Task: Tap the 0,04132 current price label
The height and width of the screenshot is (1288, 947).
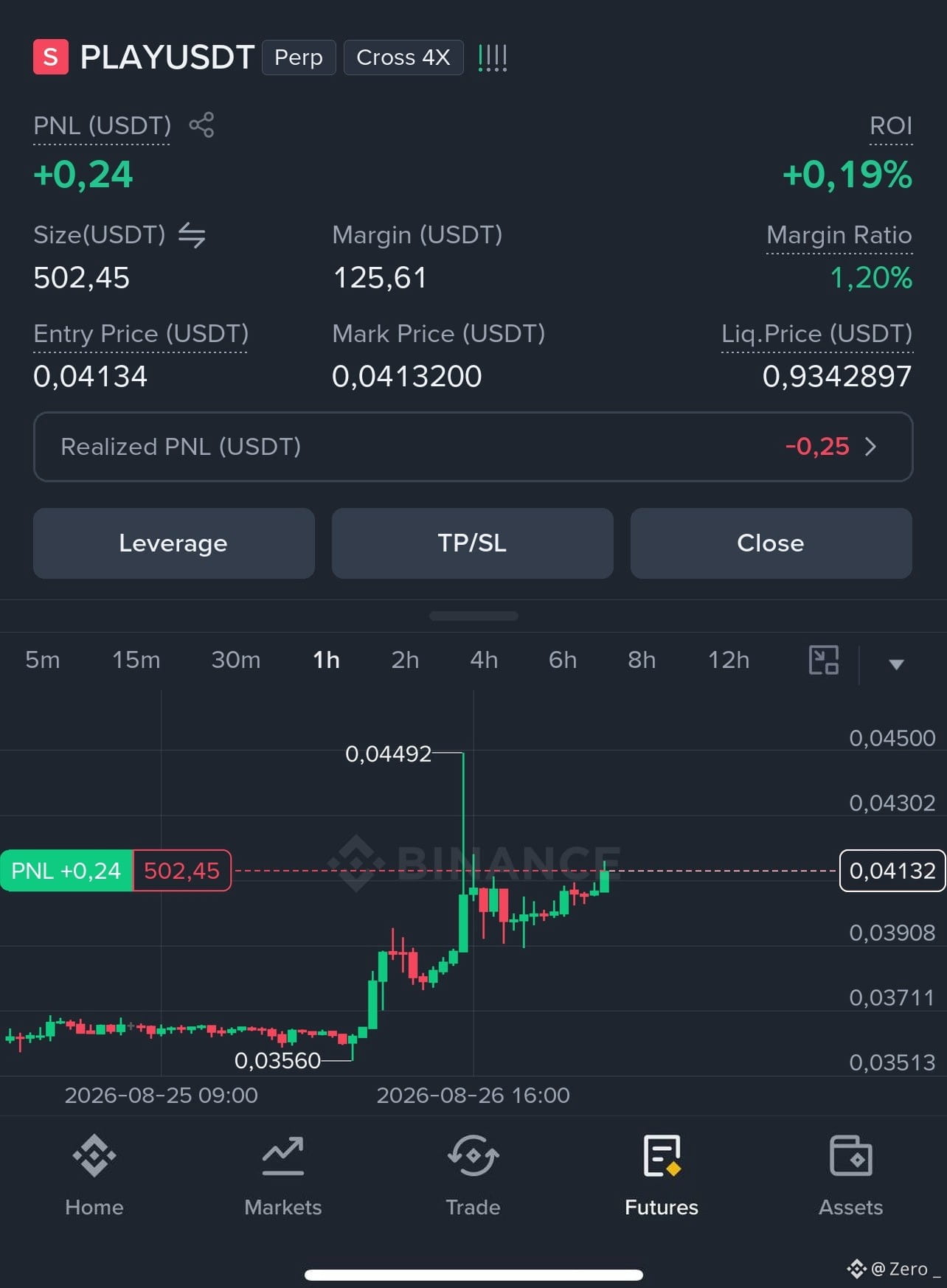Action: pos(892,871)
